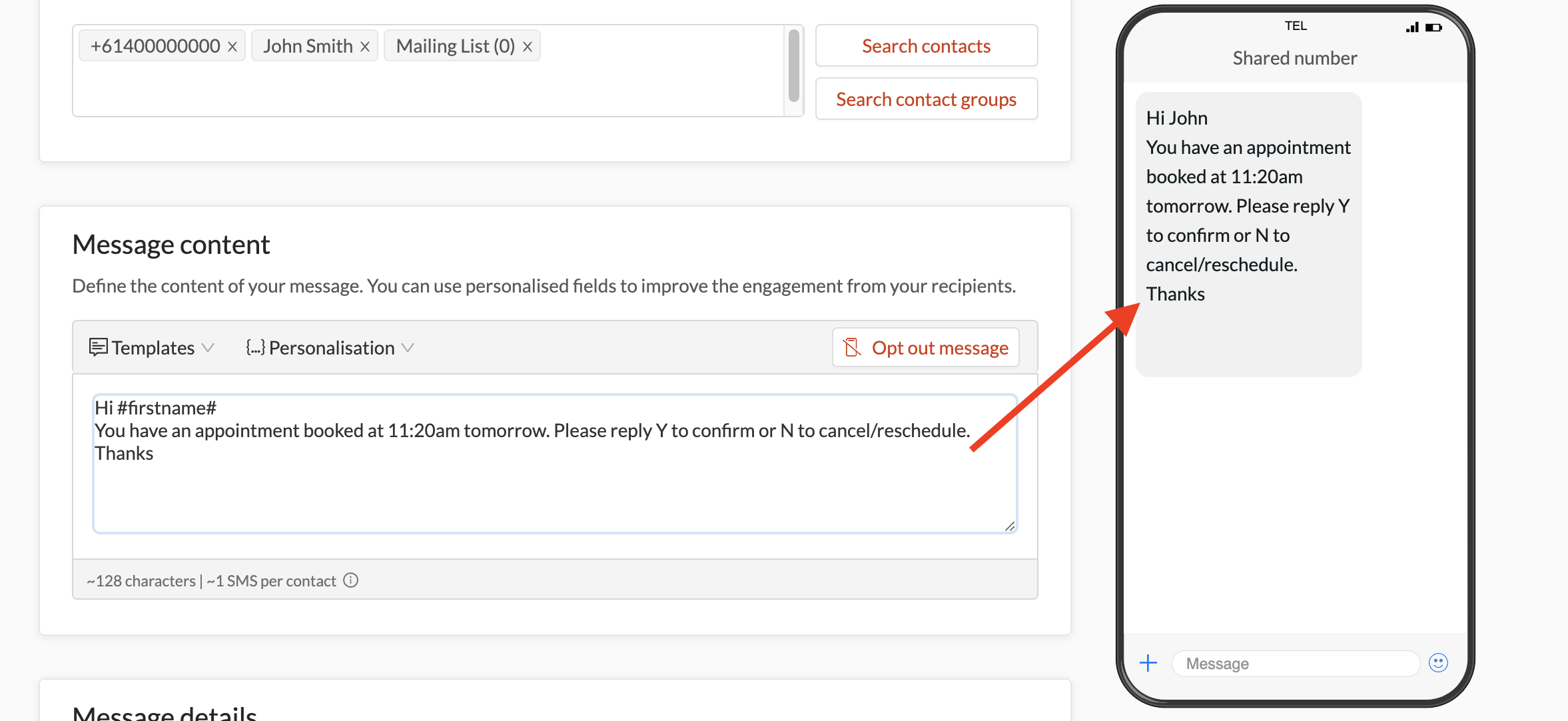The height and width of the screenshot is (721, 1568).
Task: Open the emoji picker in the phone preview
Action: [1438, 662]
